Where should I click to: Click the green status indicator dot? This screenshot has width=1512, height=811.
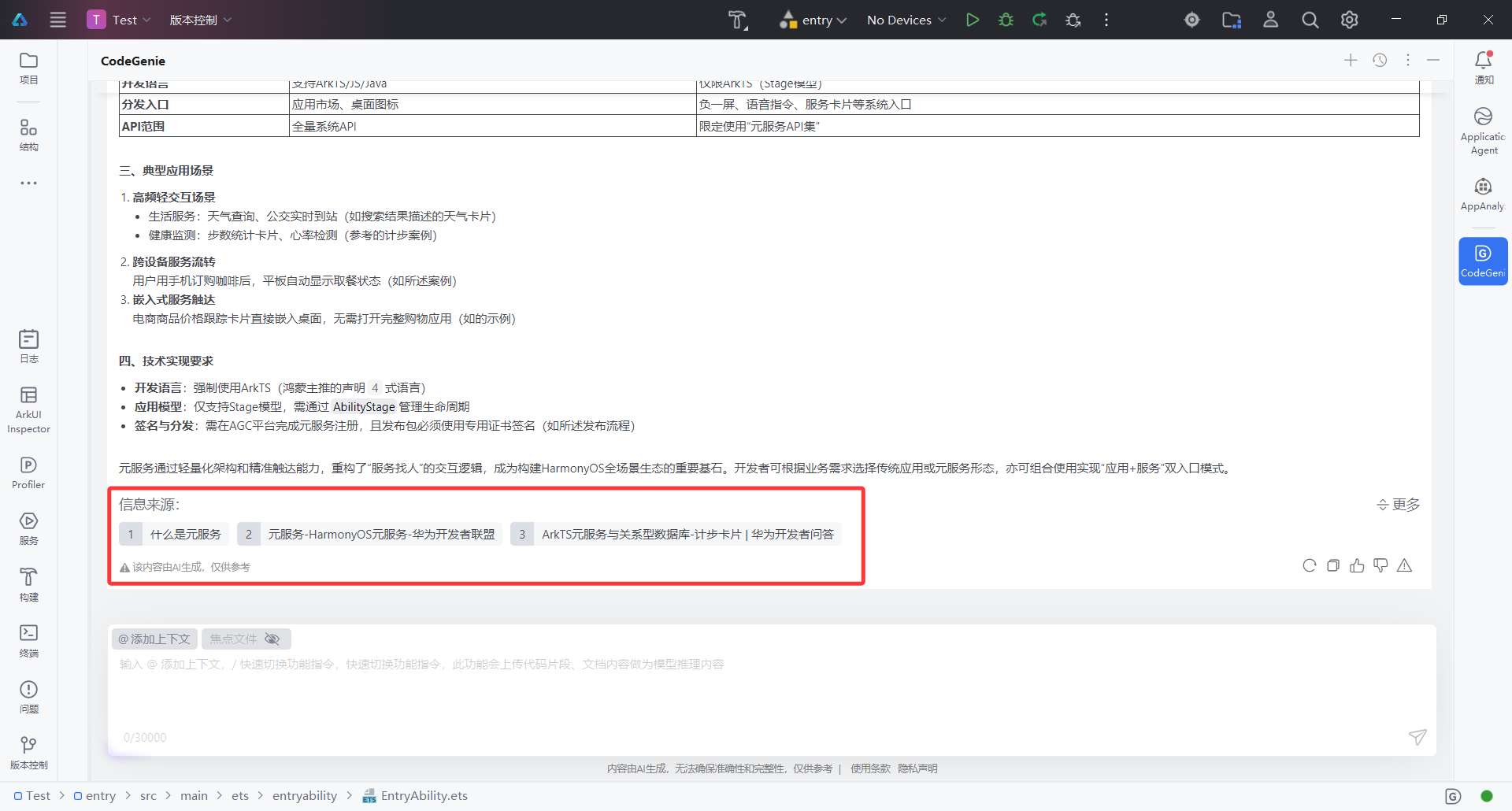pyautogui.click(x=1487, y=796)
